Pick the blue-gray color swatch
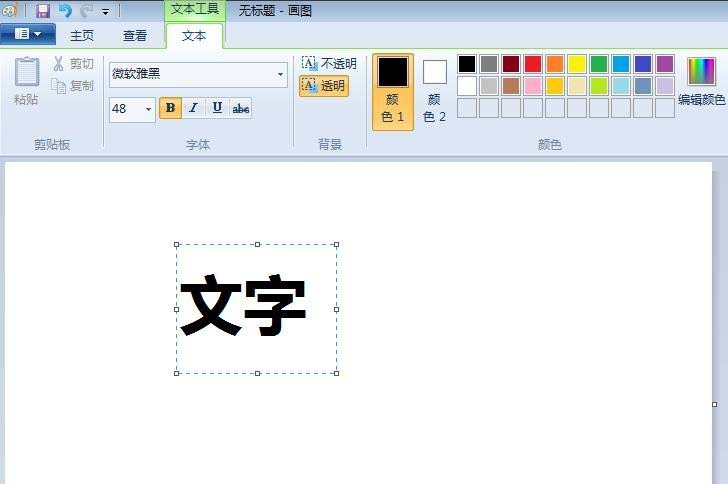 click(x=643, y=86)
